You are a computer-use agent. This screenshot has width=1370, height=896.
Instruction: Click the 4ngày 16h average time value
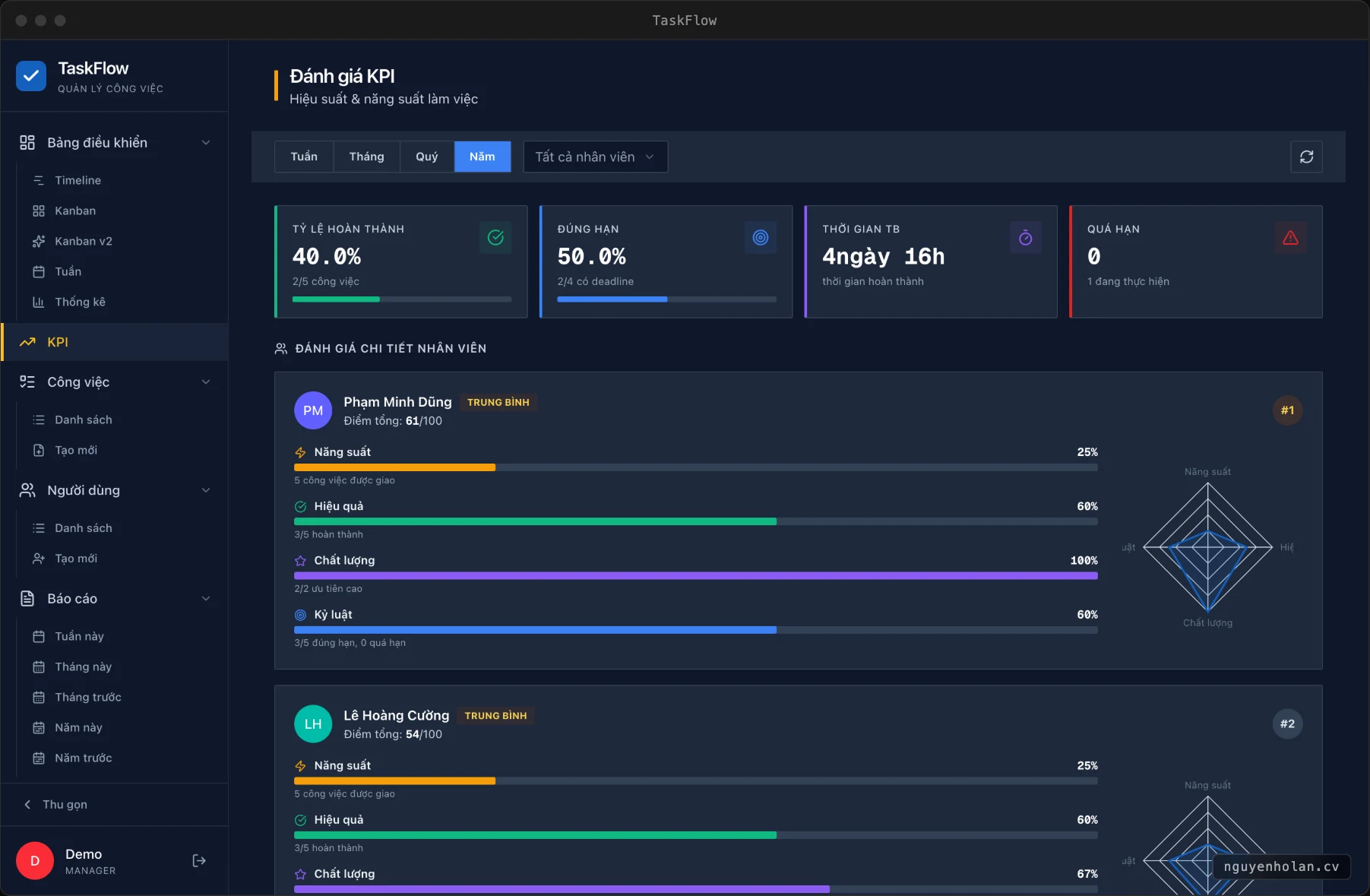pos(883,257)
